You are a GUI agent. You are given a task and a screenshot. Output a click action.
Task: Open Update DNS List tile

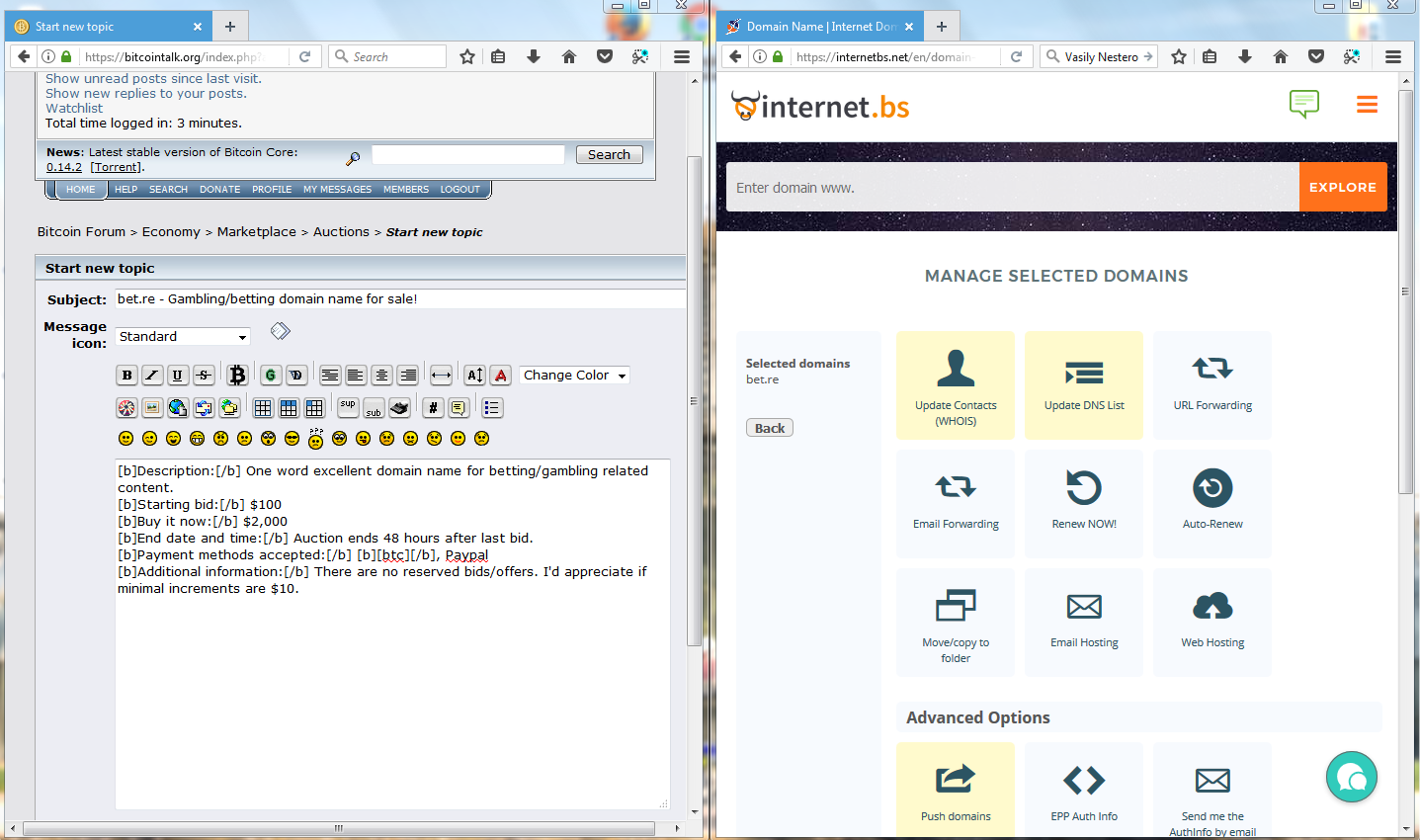point(1084,385)
